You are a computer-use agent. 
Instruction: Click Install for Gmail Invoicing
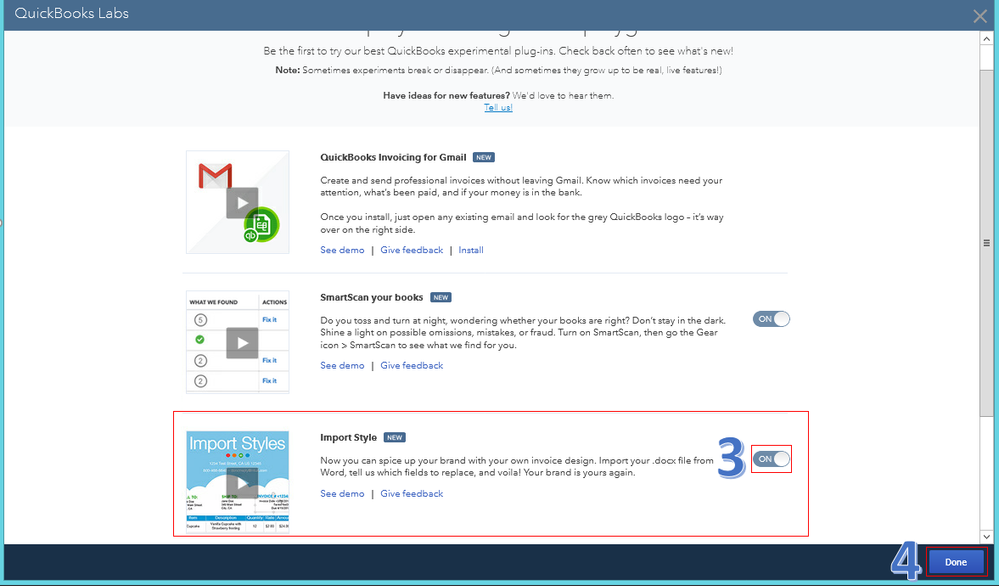pos(471,250)
